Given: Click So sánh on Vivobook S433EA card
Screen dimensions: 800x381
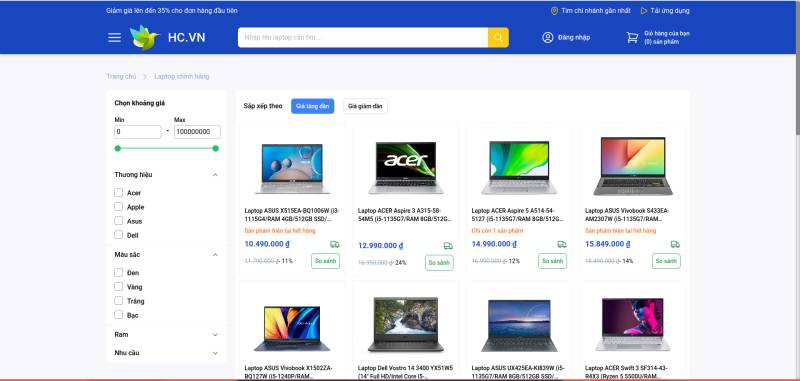Looking at the screenshot, I should (x=666, y=261).
